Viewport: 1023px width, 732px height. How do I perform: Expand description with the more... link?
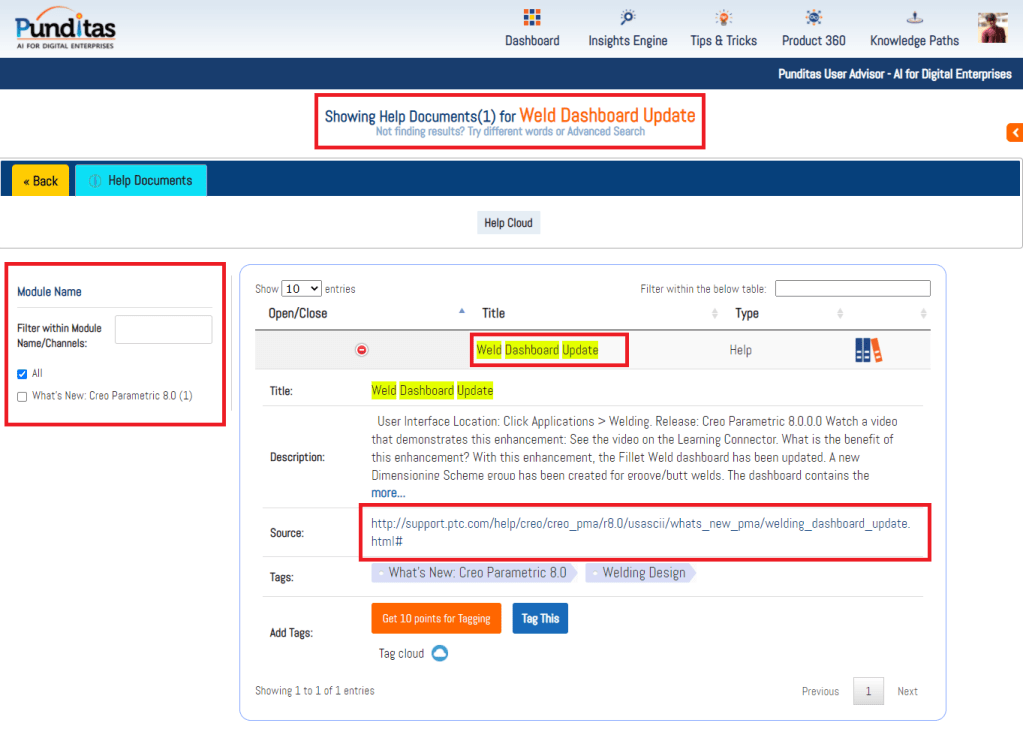click(x=388, y=493)
